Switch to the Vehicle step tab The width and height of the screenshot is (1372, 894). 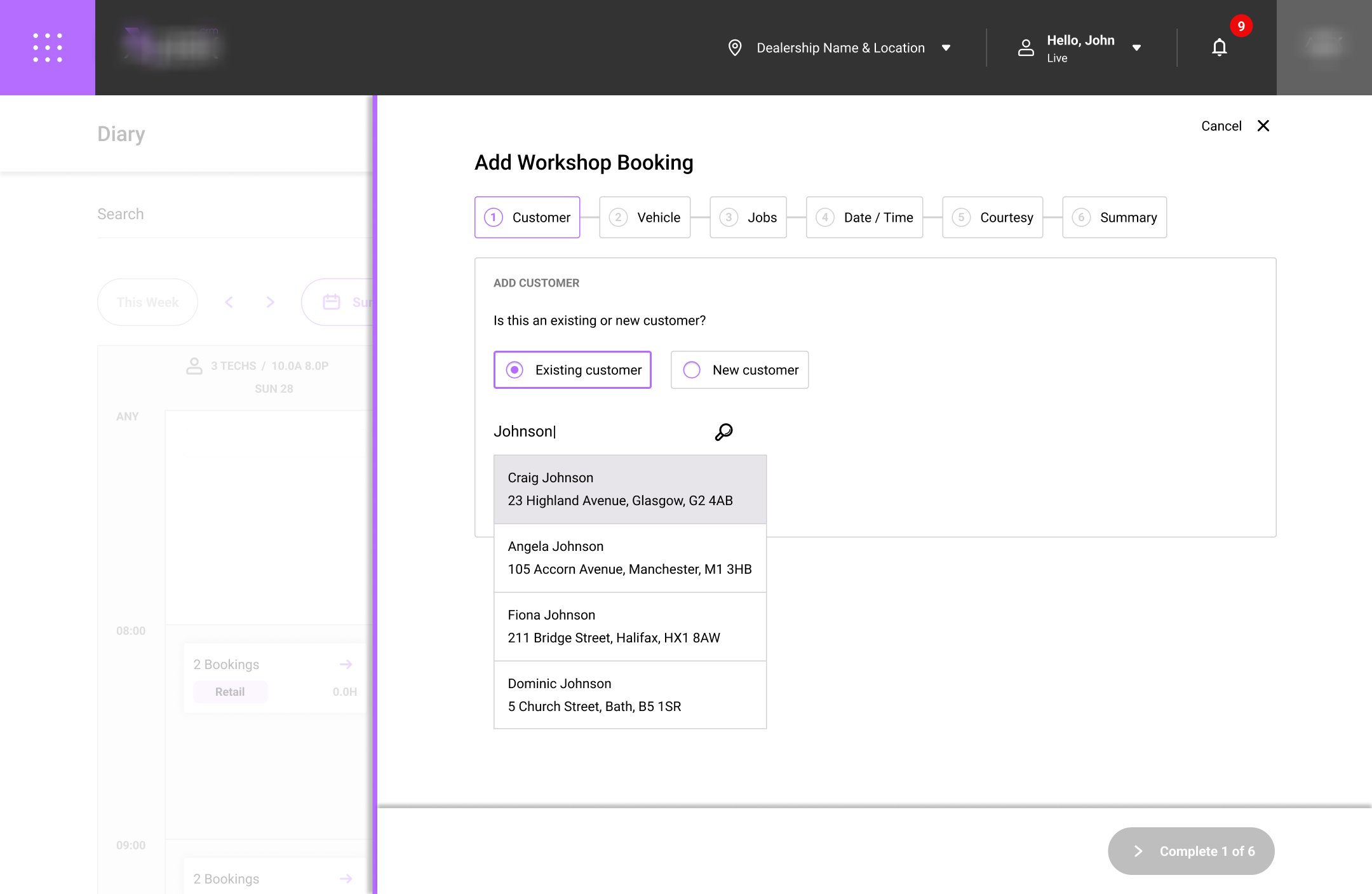click(x=645, y=217)
